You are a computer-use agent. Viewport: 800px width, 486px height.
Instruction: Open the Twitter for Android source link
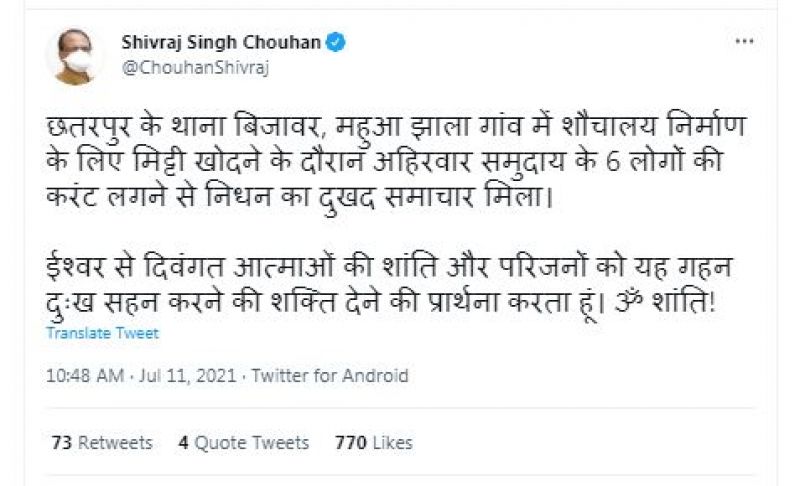click(330, 376)
